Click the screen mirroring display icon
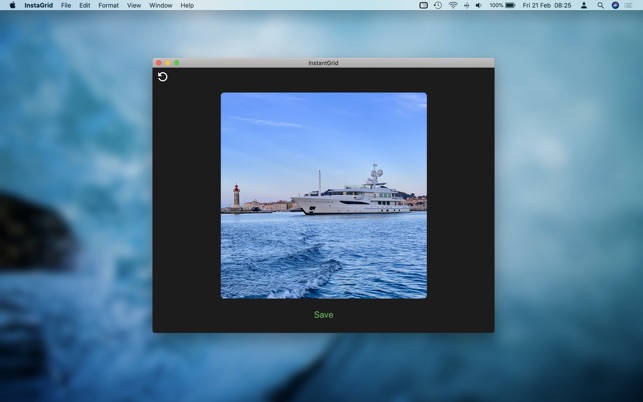This screenshot has height=402, width=643. click(x=423, y=5)
